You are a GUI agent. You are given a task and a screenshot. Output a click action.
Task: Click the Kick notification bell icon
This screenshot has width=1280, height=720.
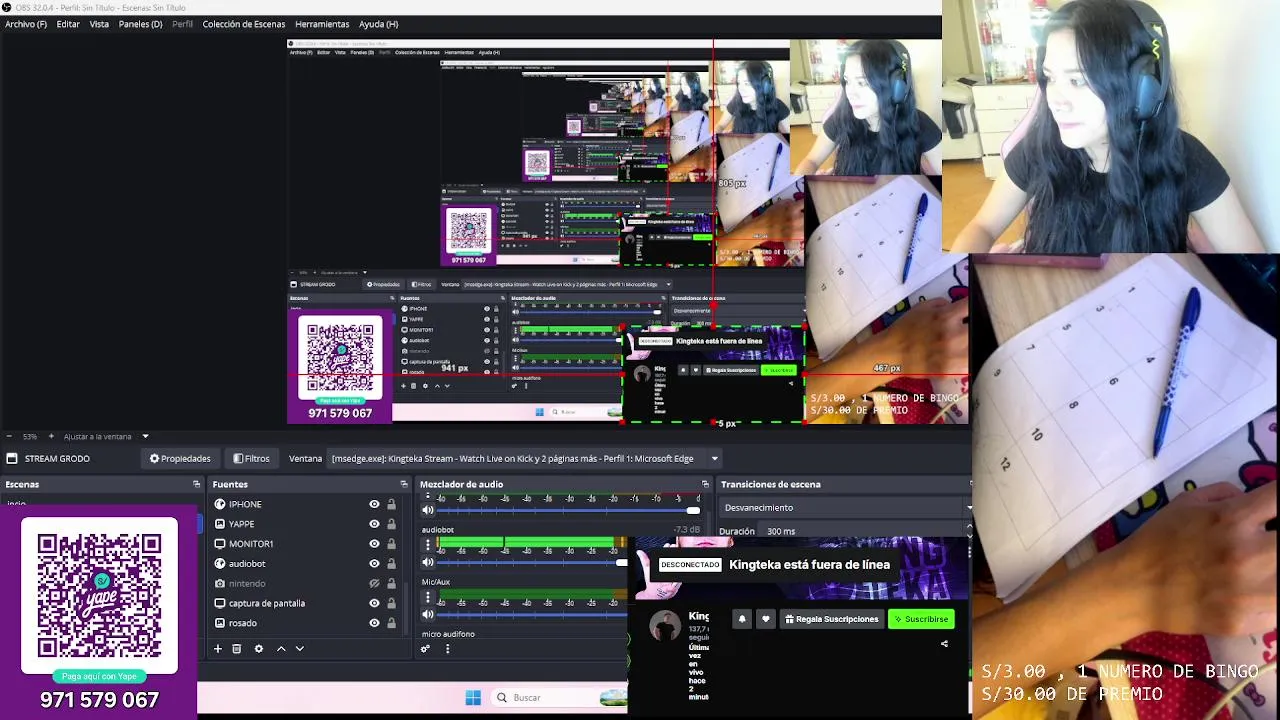742,619
